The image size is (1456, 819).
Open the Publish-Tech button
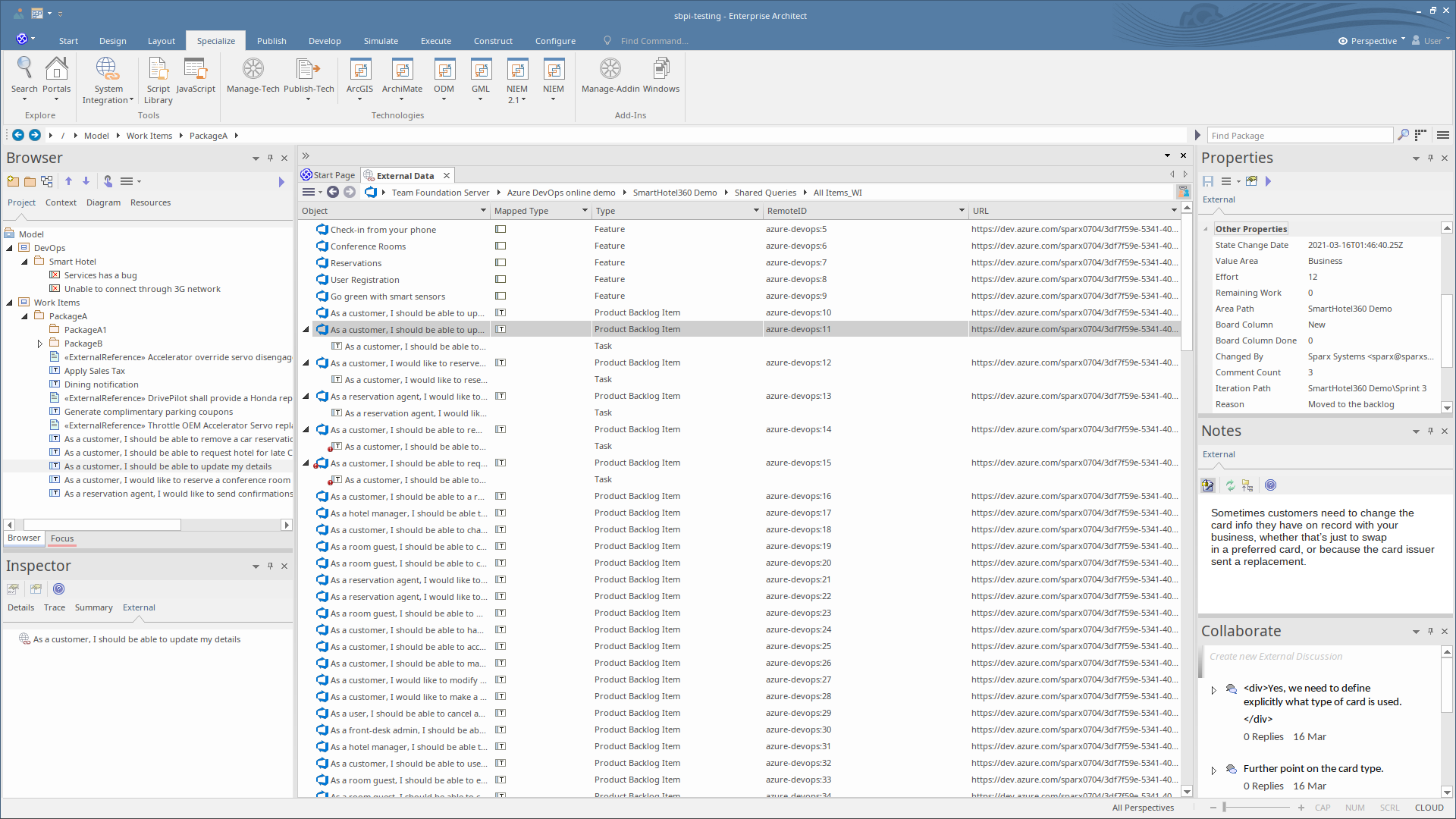(x=309, y=79)
